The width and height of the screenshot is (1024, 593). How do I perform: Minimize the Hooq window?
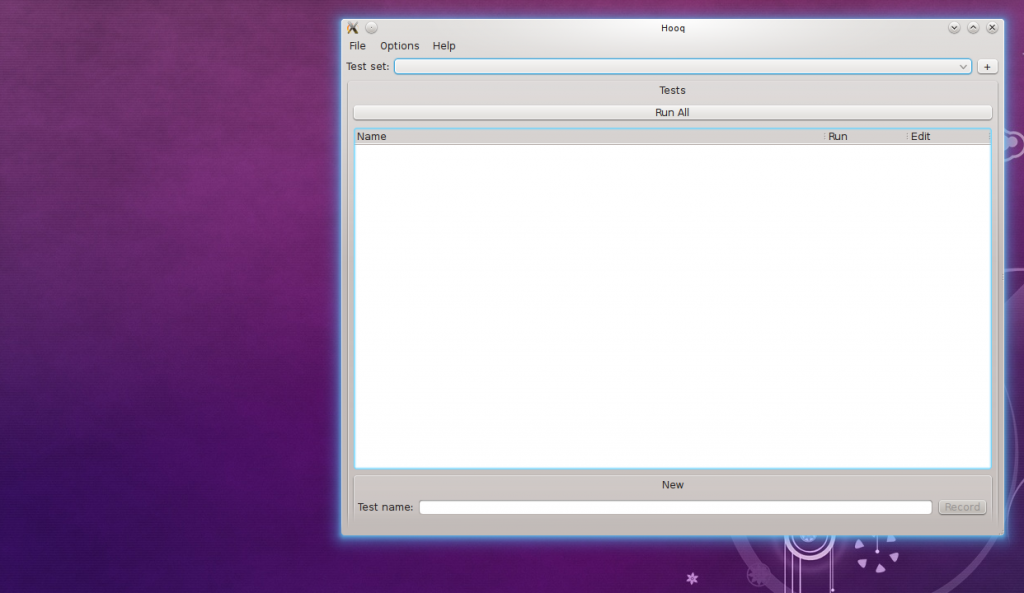[954, 28]
